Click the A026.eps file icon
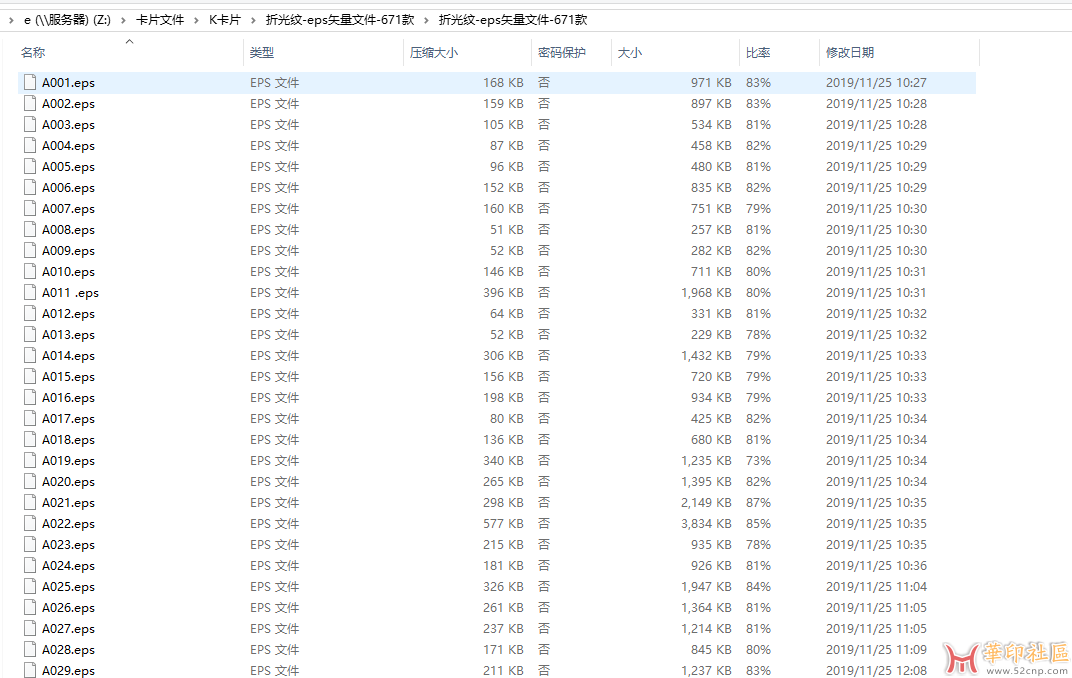This screenshot has width=1072, height=678. pos(29,608)
